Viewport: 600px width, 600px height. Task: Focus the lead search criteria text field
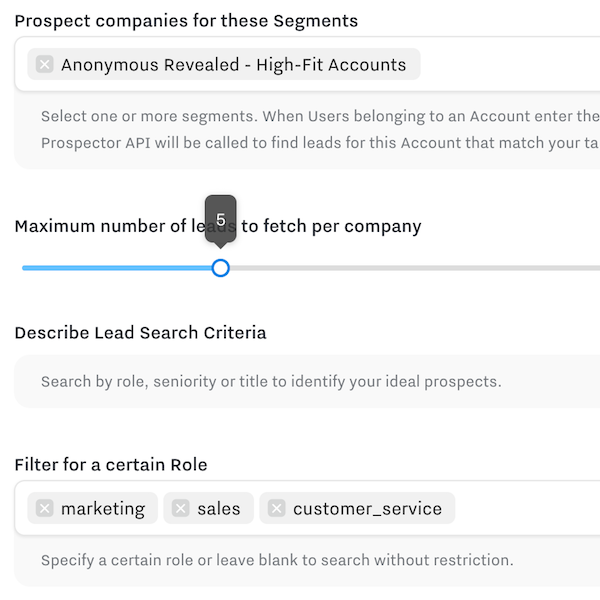[300, 381]
